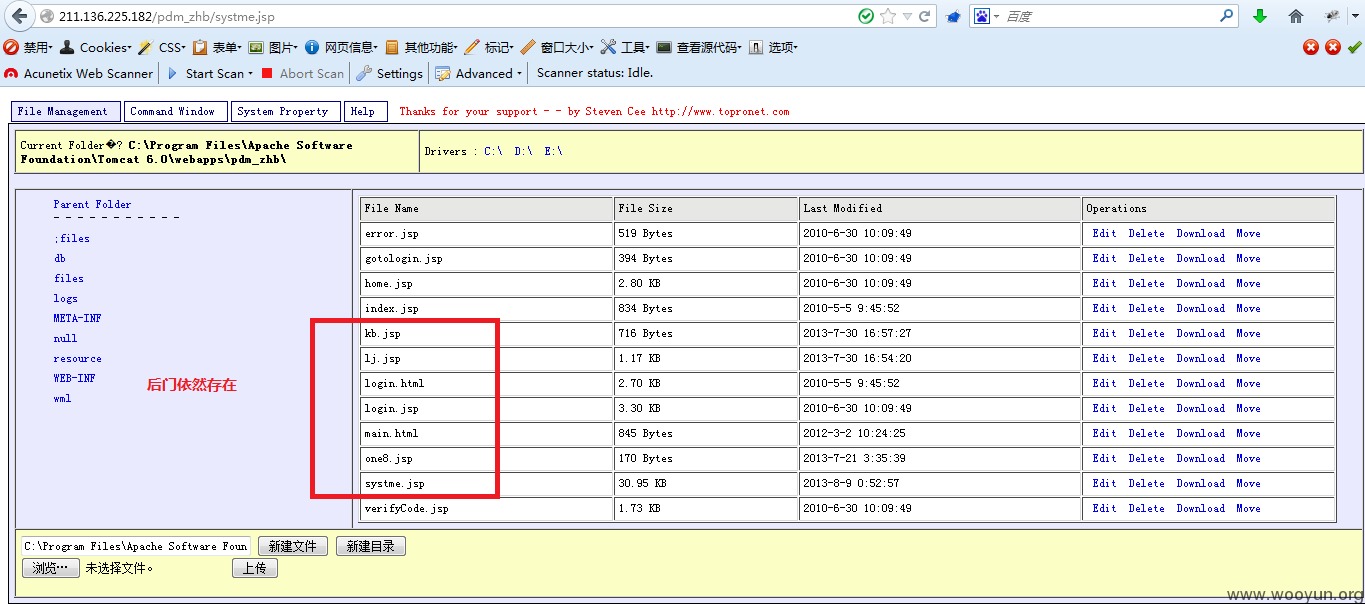1365x604 pixels.
Task: Open the Cookies developer toolbar menu
Action: [96, 47]
